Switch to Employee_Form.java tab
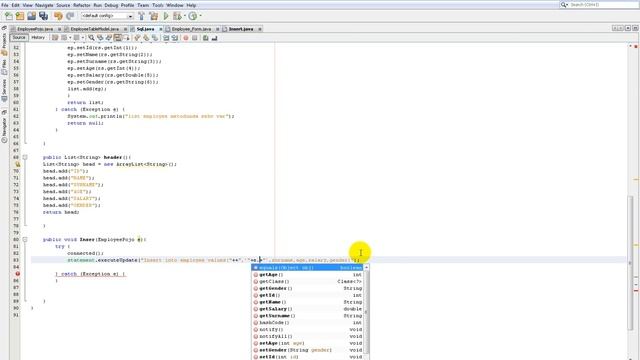 191,29
